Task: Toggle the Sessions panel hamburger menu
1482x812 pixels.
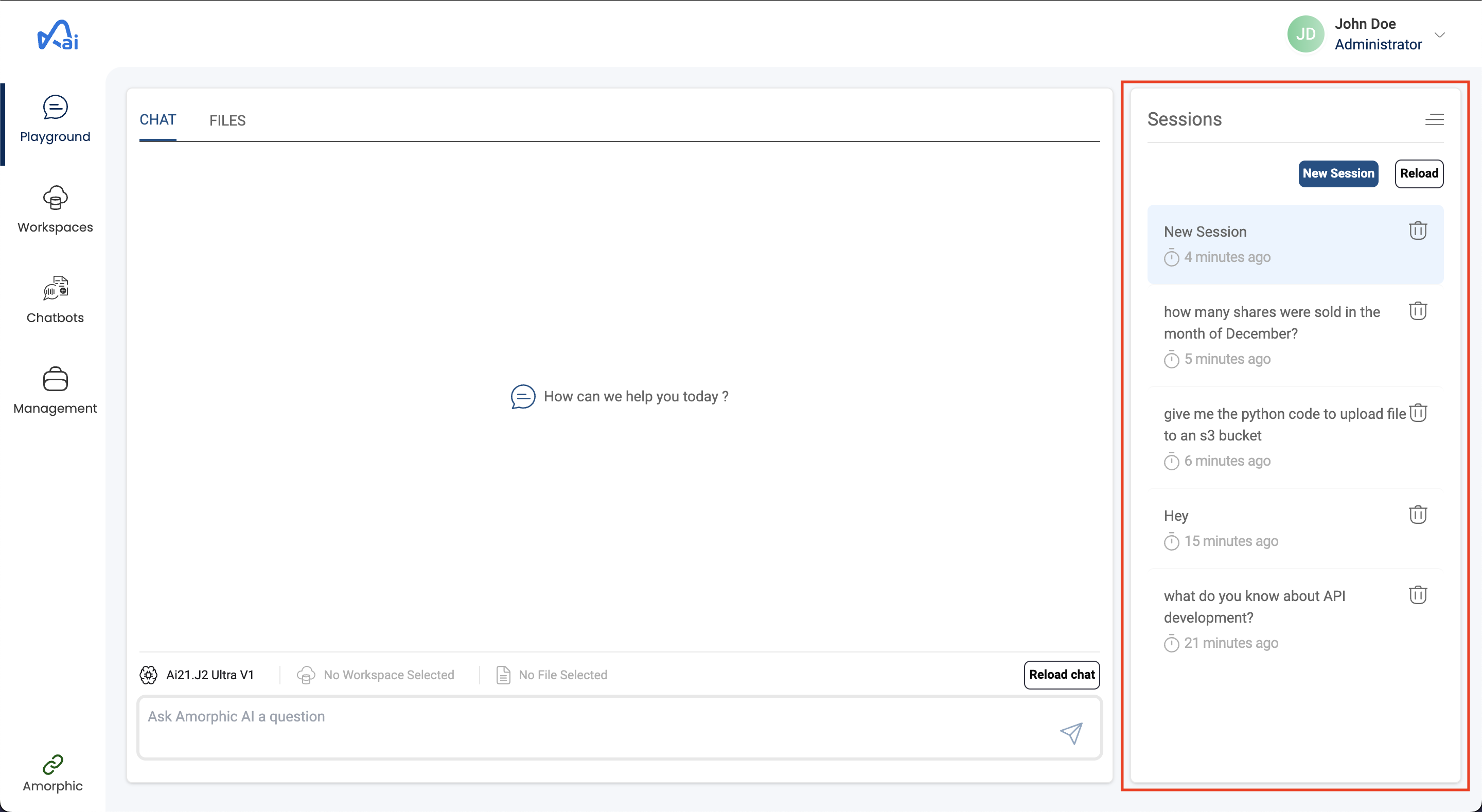Action: pyautogui.click(x=1434, y=119)
